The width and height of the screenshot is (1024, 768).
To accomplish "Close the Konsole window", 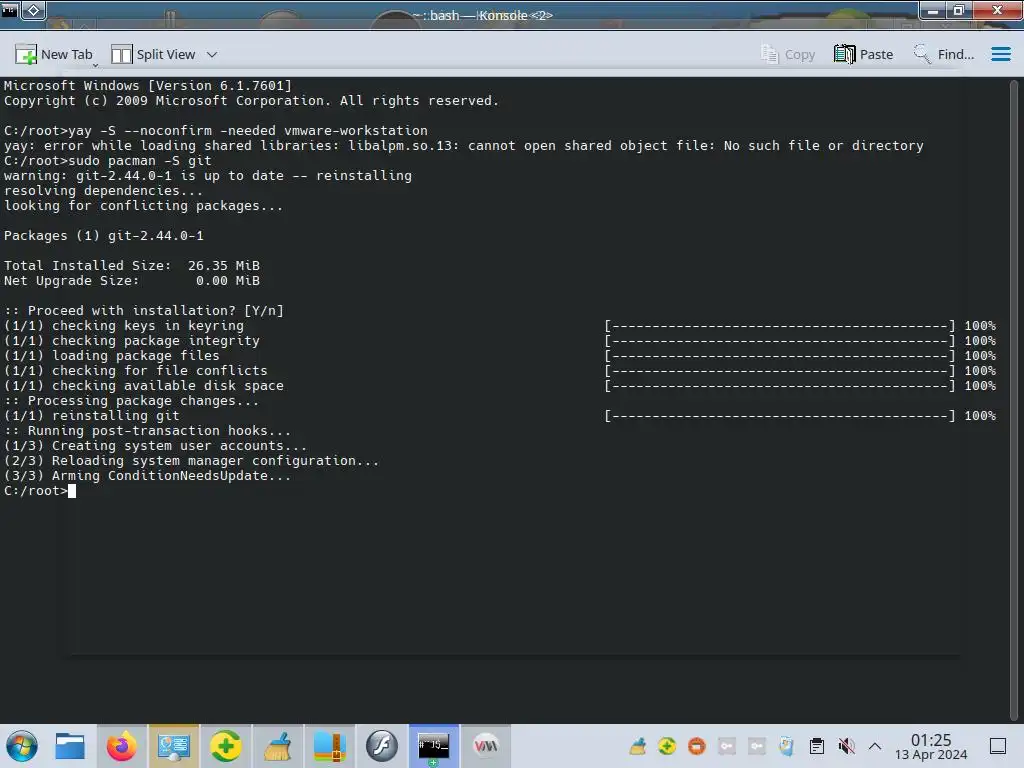I will (997, 11).
